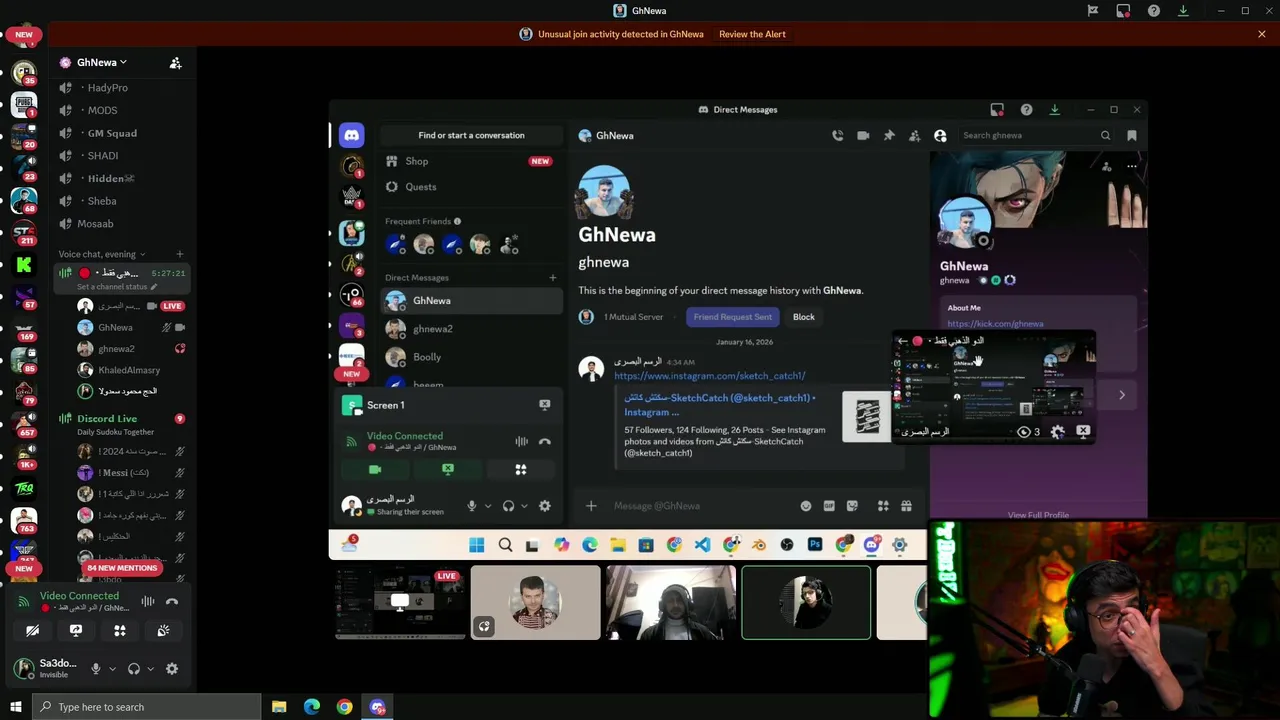
Task: Open the GhNewa server name dropdown
Action: coord(102,62)
